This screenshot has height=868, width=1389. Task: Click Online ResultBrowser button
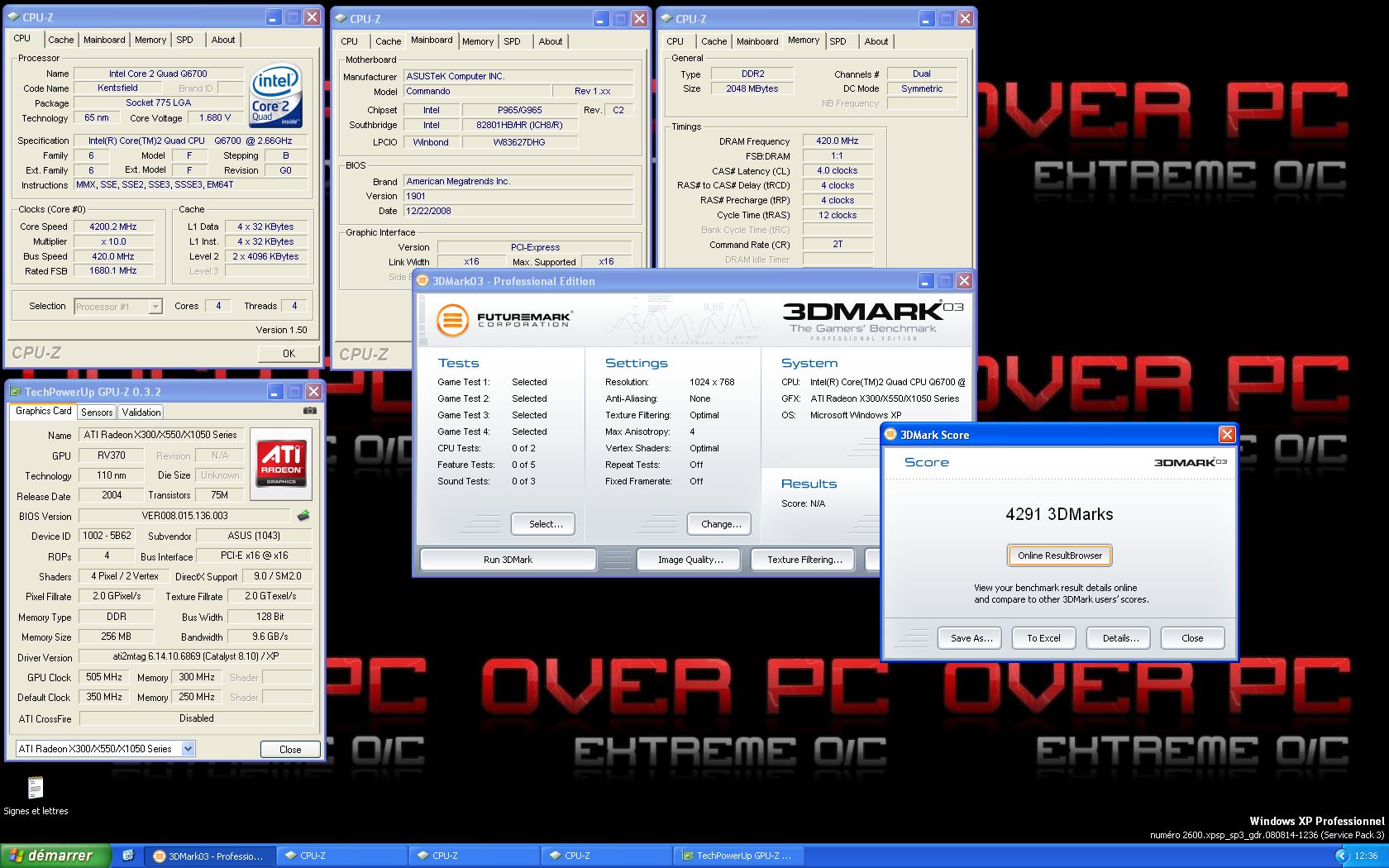1059,556
